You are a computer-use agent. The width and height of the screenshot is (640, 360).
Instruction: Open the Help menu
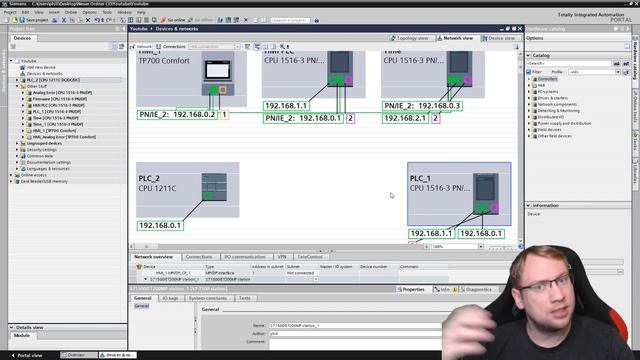pyautogui.click(x=141, y=13)
